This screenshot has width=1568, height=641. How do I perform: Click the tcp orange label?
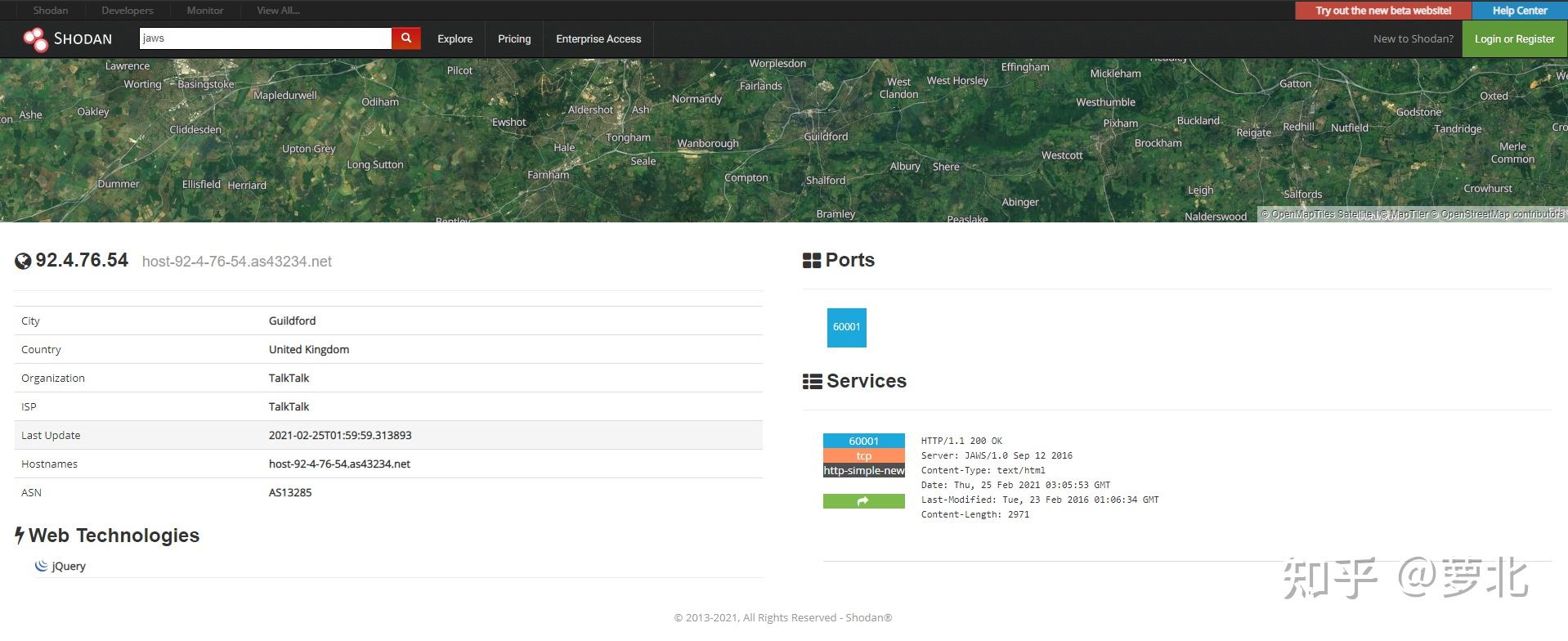(x=863, y=455)
